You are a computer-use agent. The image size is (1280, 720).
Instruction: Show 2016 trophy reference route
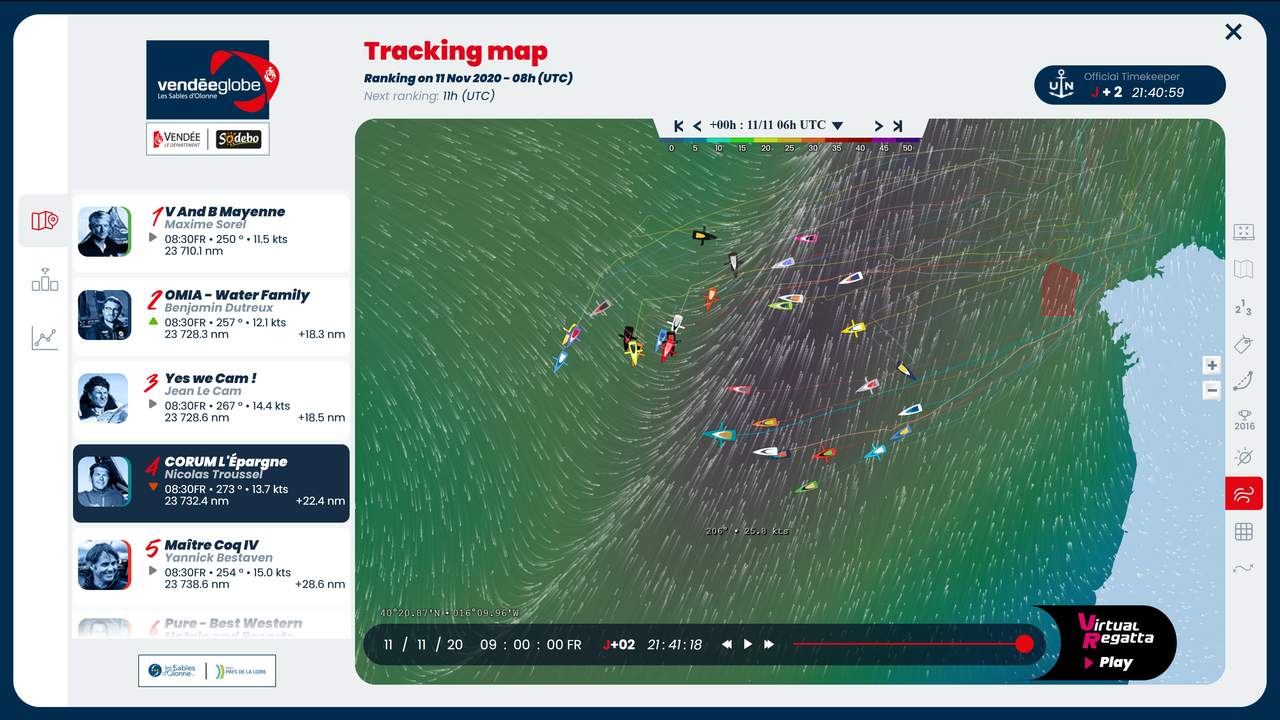1244,419
